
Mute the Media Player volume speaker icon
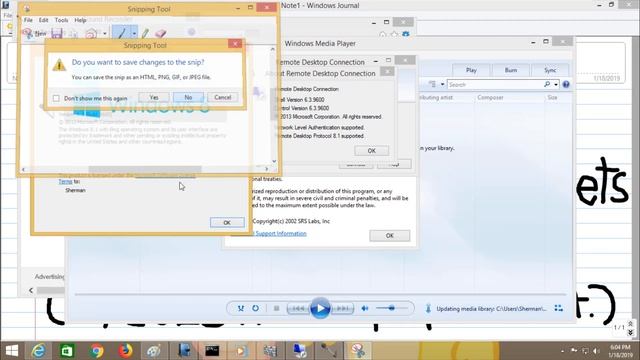[x=365, y=308]
